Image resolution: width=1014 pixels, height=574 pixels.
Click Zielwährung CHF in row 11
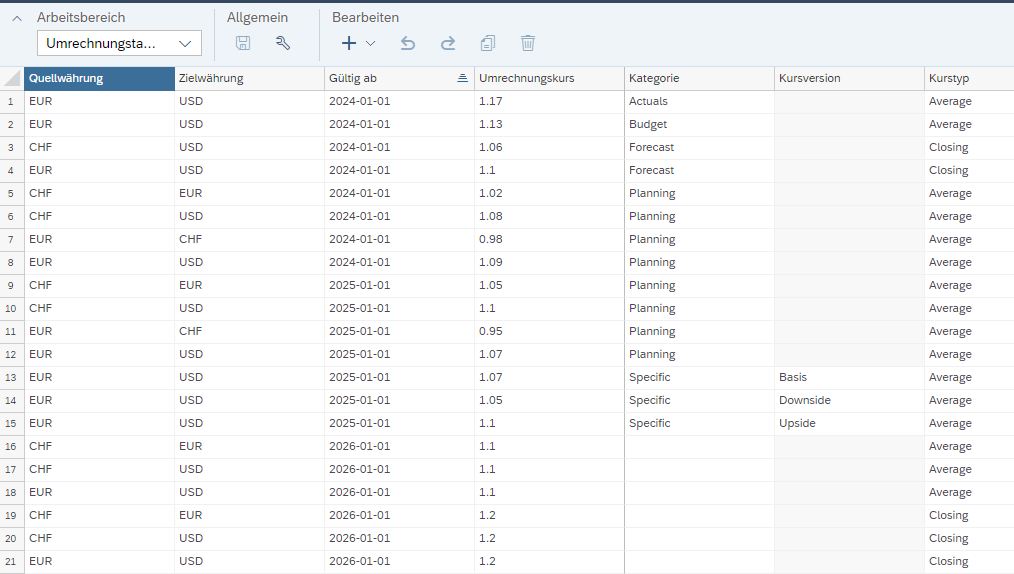coord(250,332)
